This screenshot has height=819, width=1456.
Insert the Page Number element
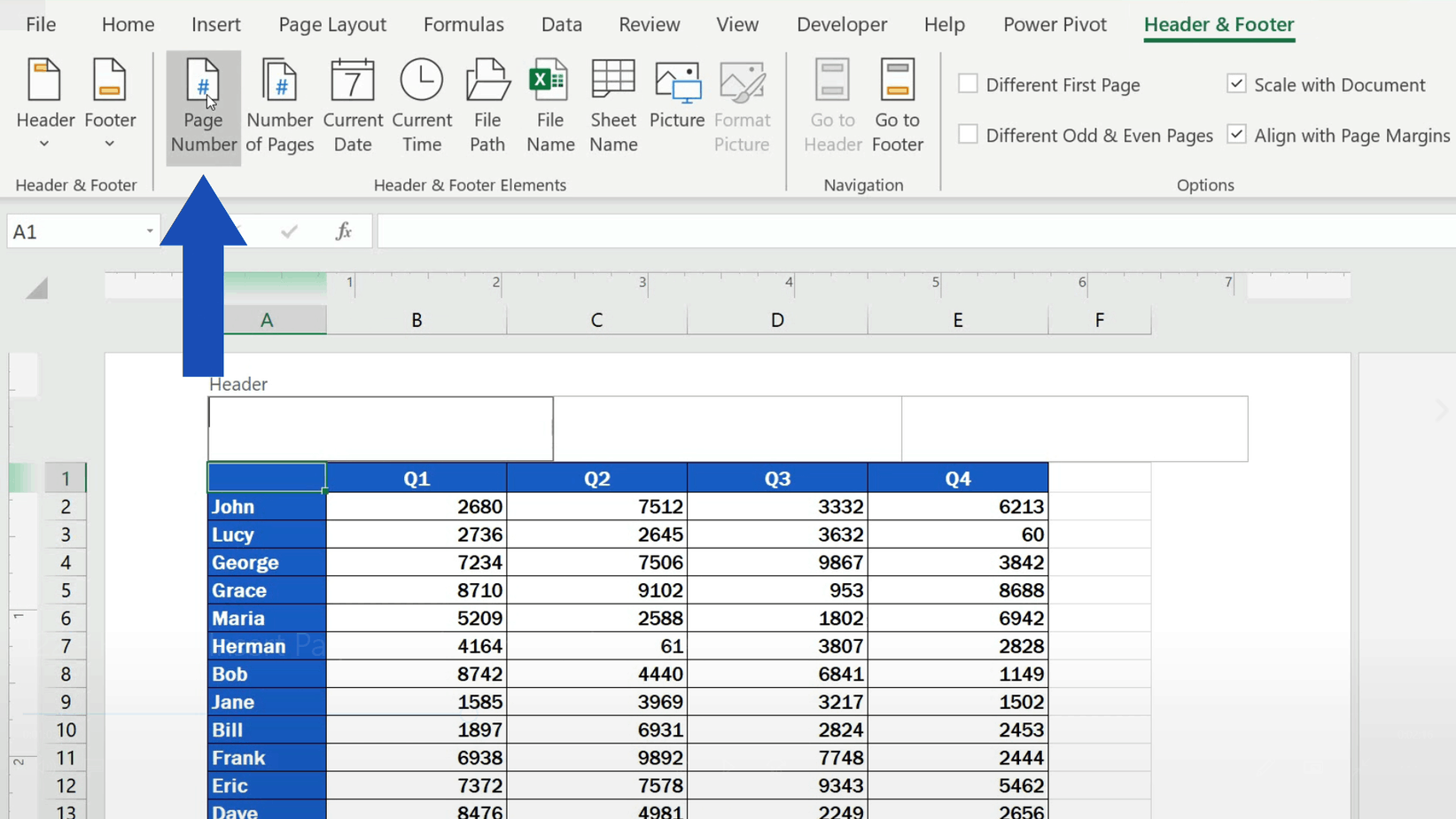[x=203, y=105]
